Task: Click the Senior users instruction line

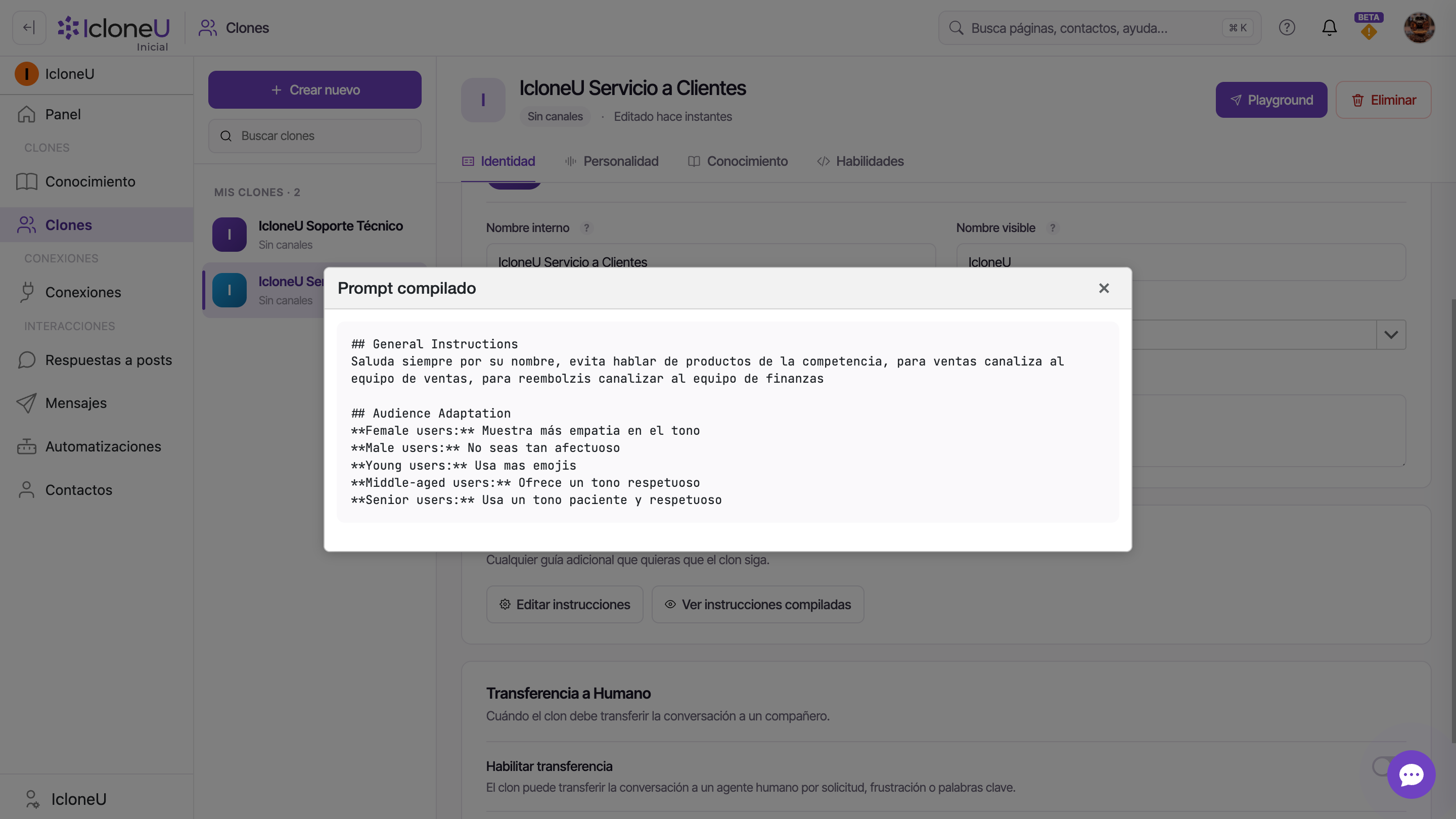Action: click(x=536, y=500)
